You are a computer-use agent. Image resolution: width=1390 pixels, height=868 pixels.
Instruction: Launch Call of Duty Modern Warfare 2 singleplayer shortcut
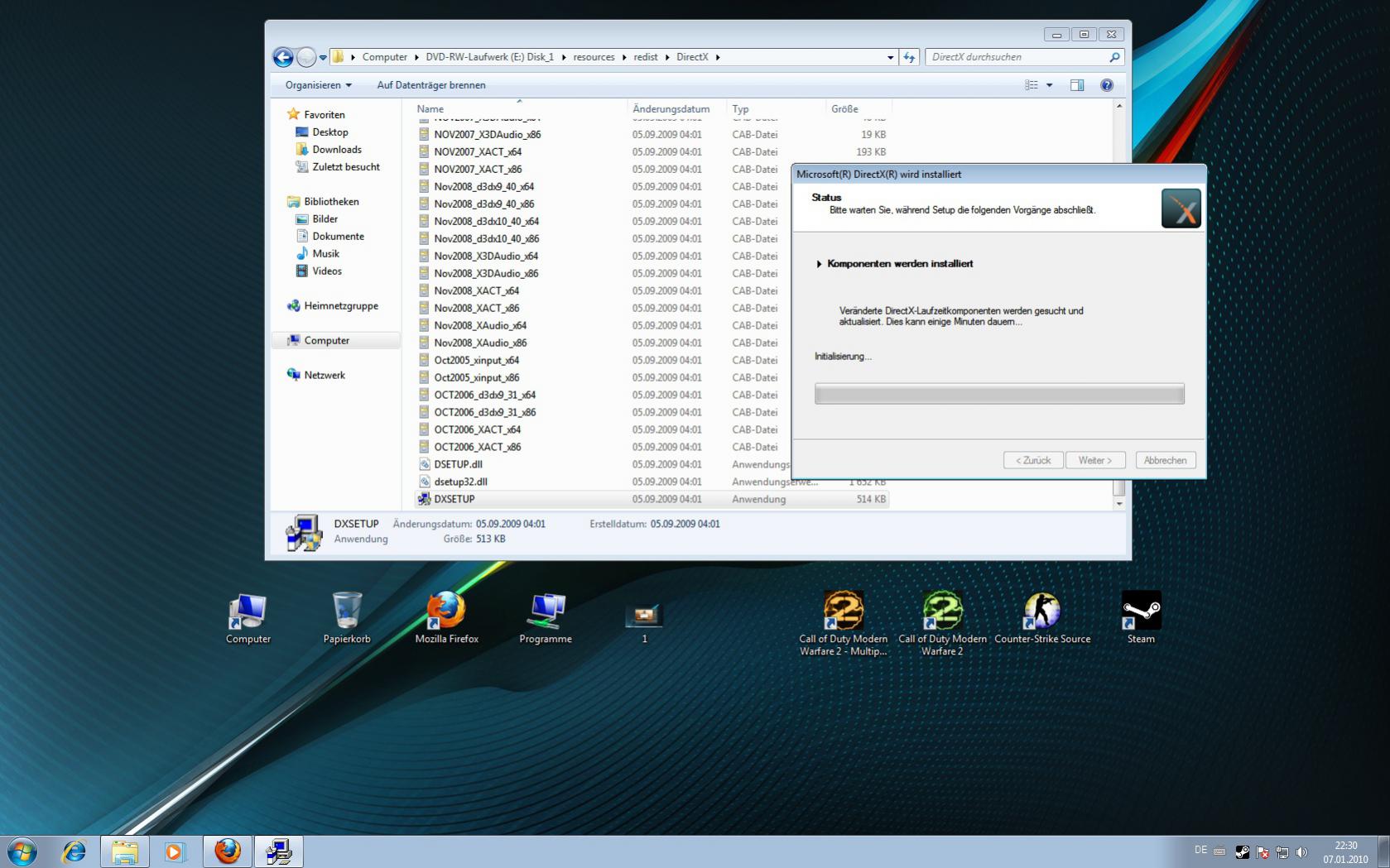(942, 623)
